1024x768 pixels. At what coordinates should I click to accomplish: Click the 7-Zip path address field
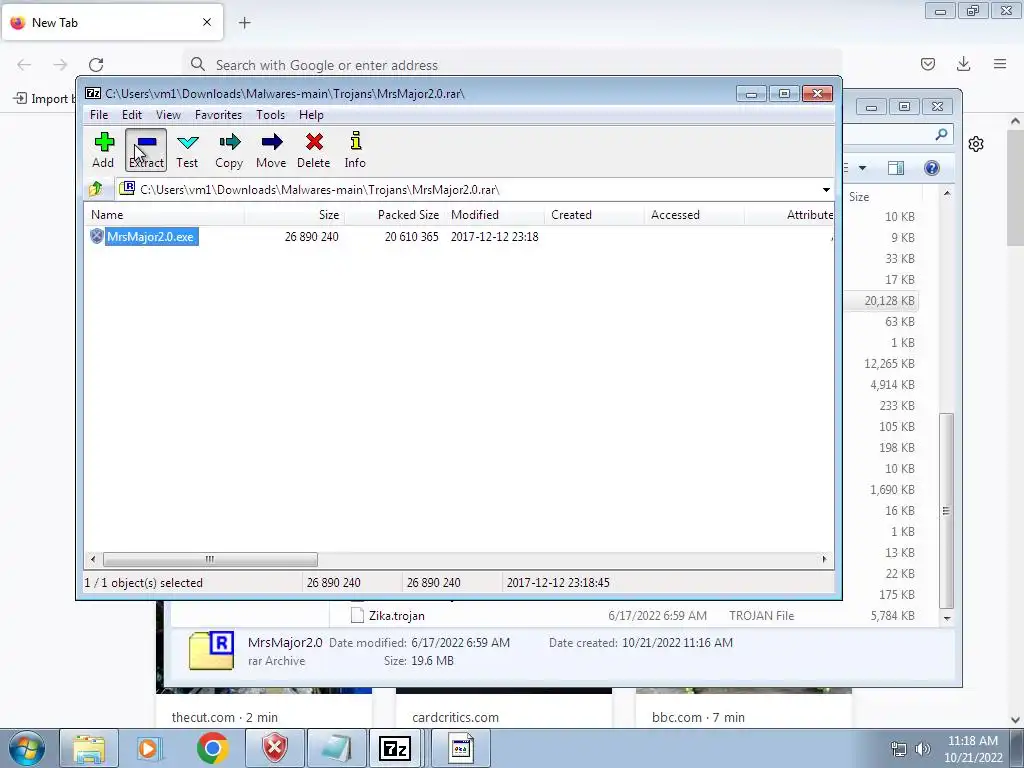473,190
